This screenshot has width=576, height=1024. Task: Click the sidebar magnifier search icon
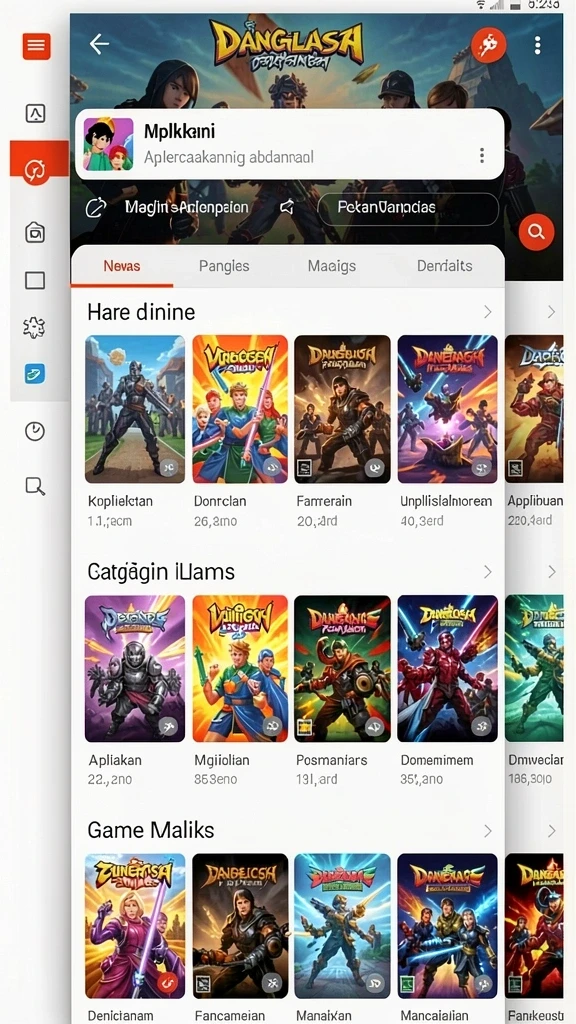pyautogui.click(x=35, y=486)
